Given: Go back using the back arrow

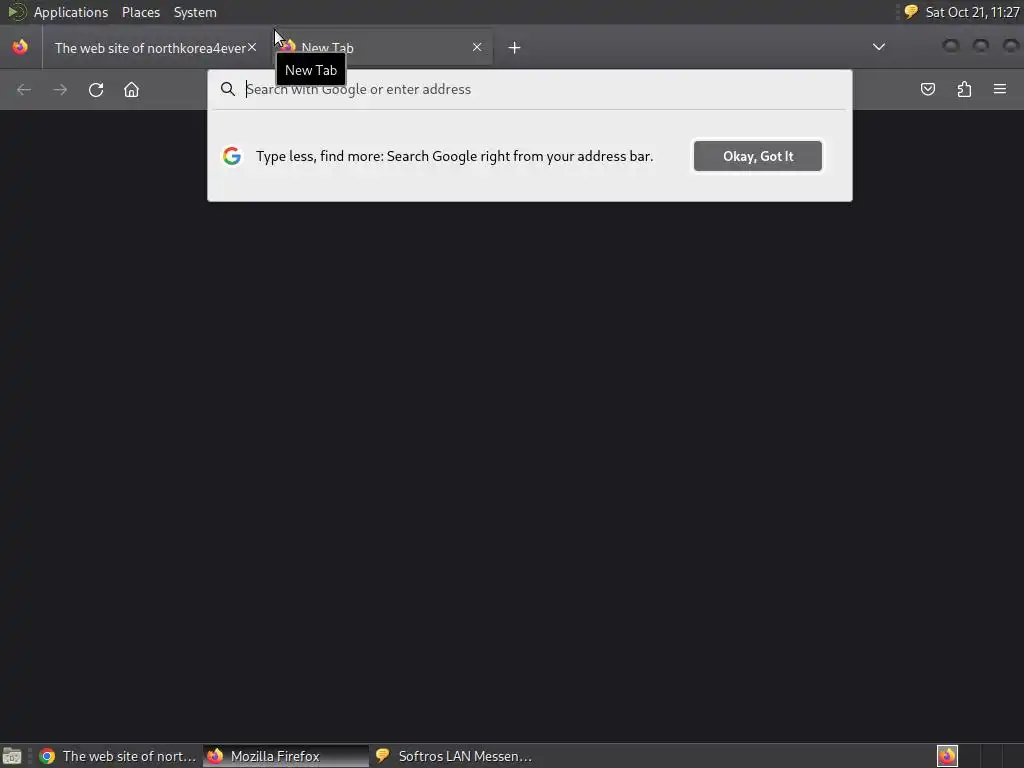Looking at the screenshot, I should pyautogui.click(x=24, y=89).
